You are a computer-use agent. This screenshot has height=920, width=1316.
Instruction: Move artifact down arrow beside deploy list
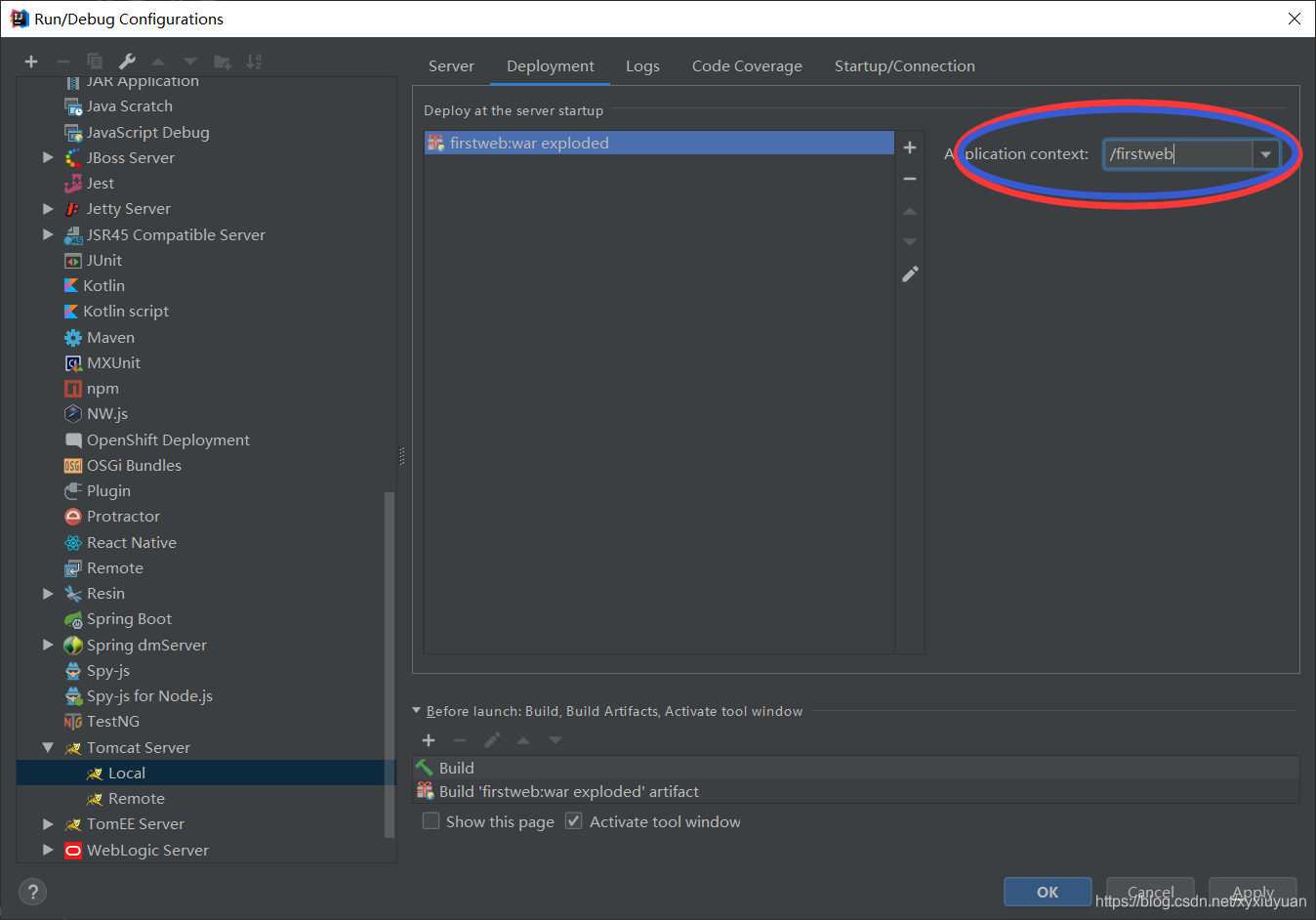(910, 242)
